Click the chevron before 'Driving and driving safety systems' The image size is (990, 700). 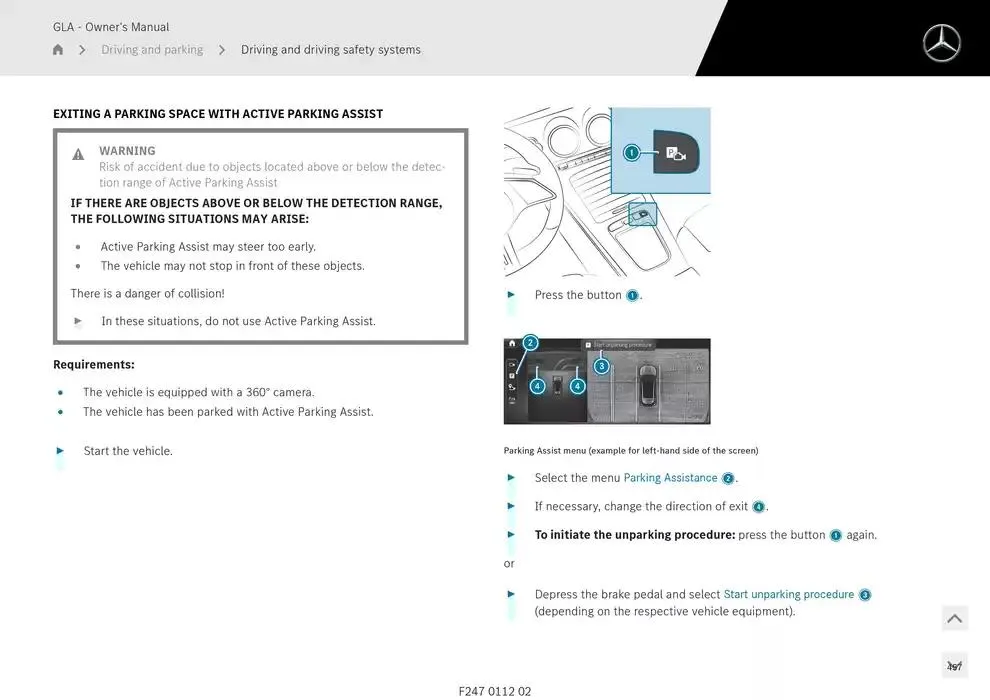tap(221, 50)
